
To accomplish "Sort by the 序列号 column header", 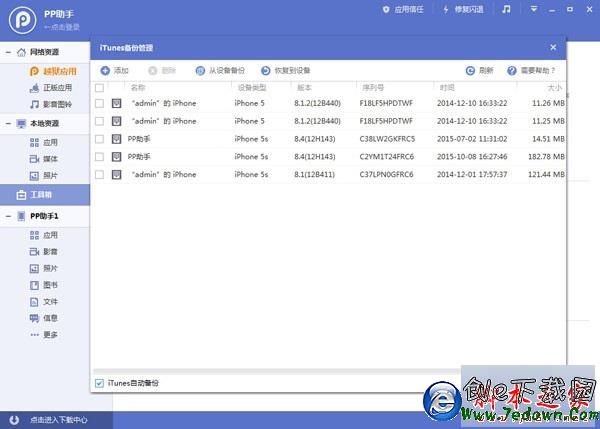I will click(x=373, y=88).
